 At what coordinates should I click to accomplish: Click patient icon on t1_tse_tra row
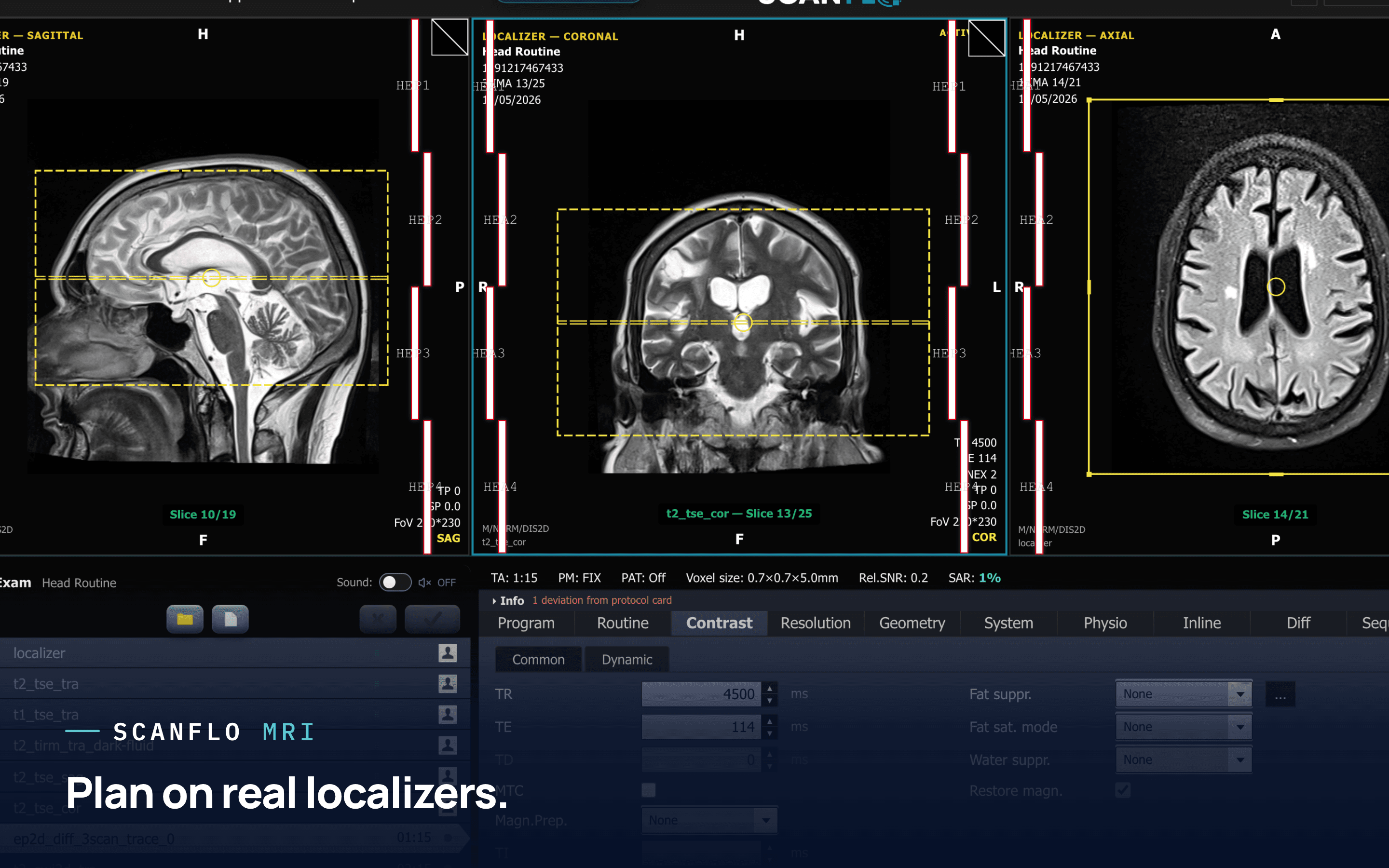(x=448, y=715)
